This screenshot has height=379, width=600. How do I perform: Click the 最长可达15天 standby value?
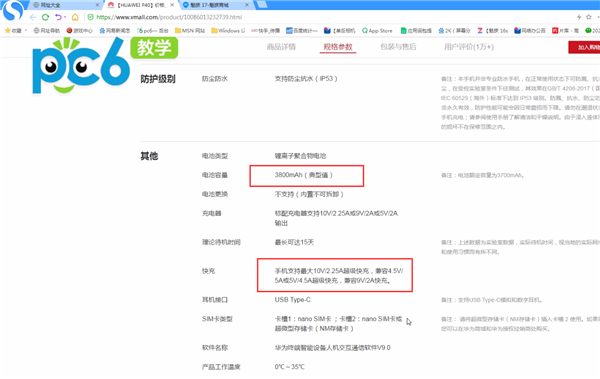[294, 242]
